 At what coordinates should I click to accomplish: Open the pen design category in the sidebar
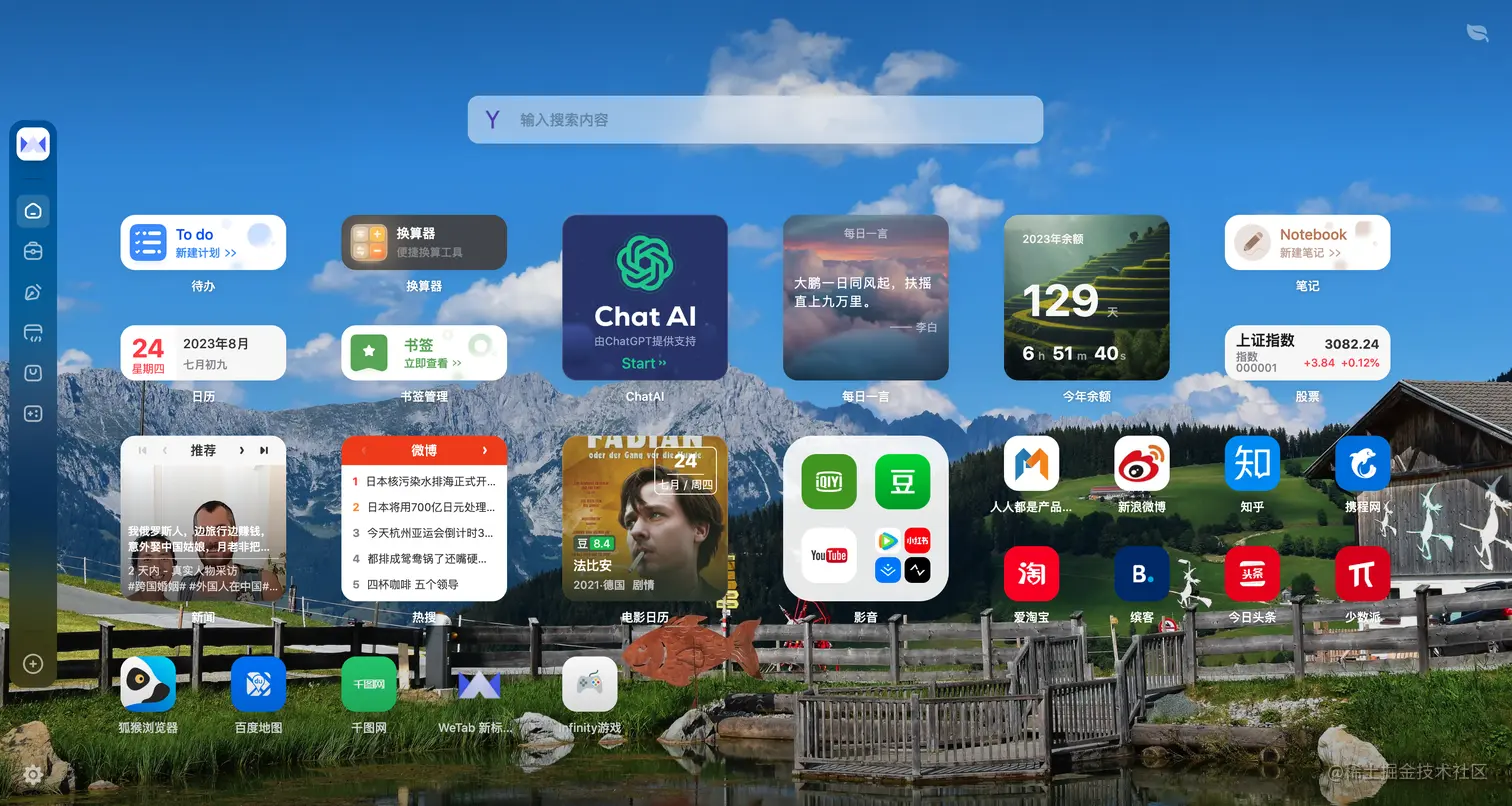point(33,292)
